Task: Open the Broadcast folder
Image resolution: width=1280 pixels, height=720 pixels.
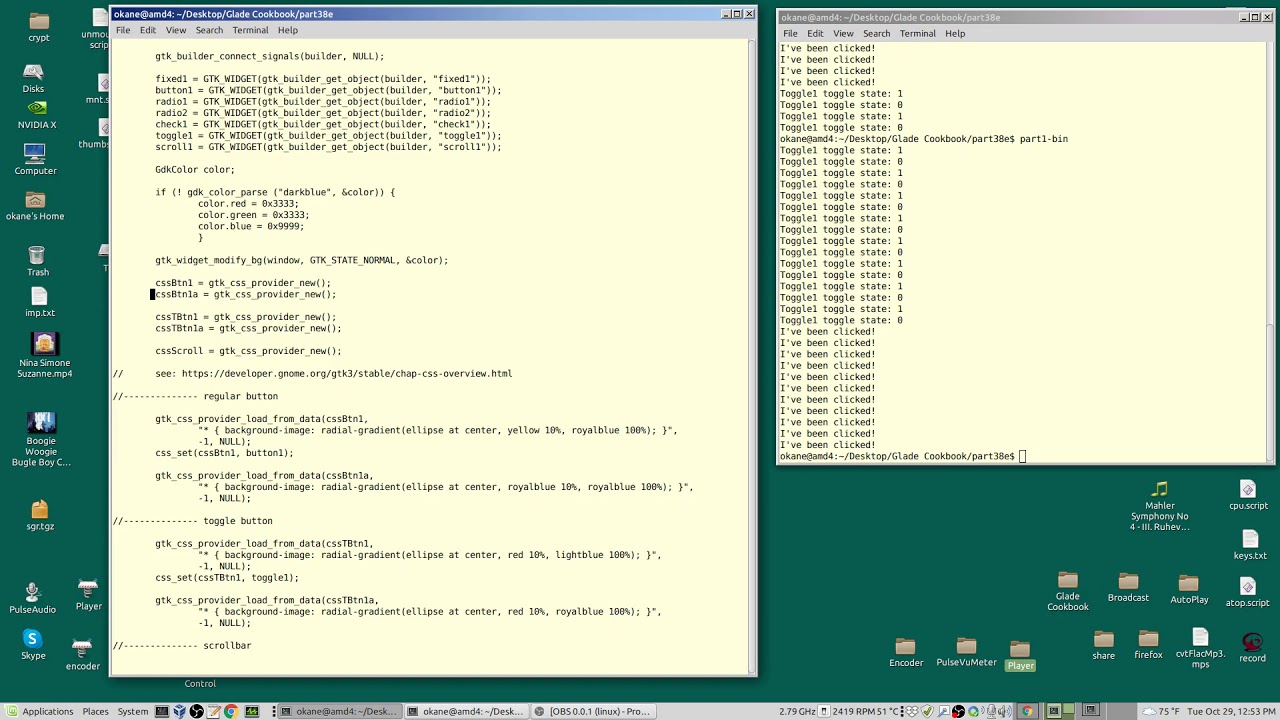Action: coord(1128,588)
